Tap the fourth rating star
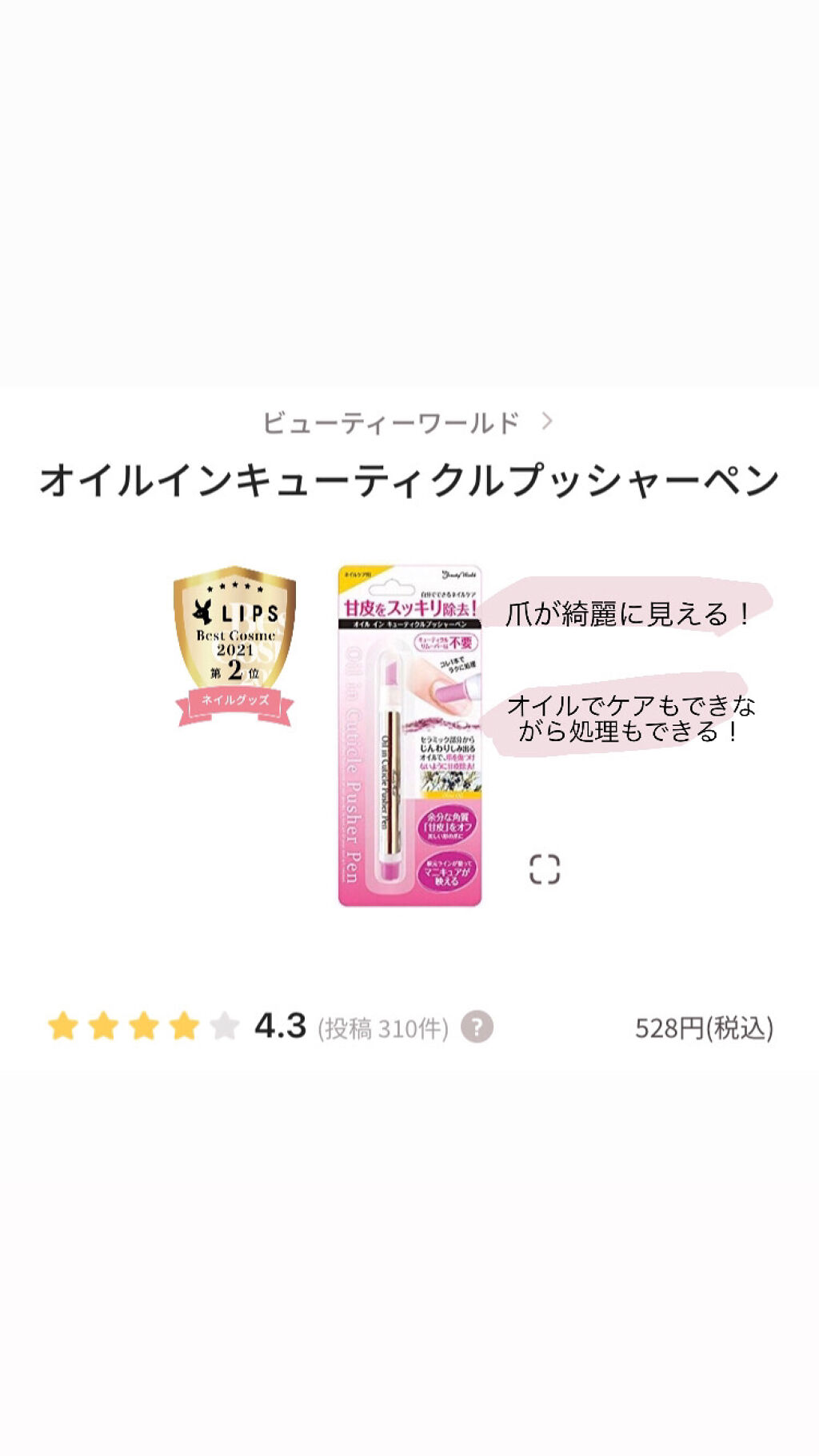819x1456 pixels. [184, 1026]
